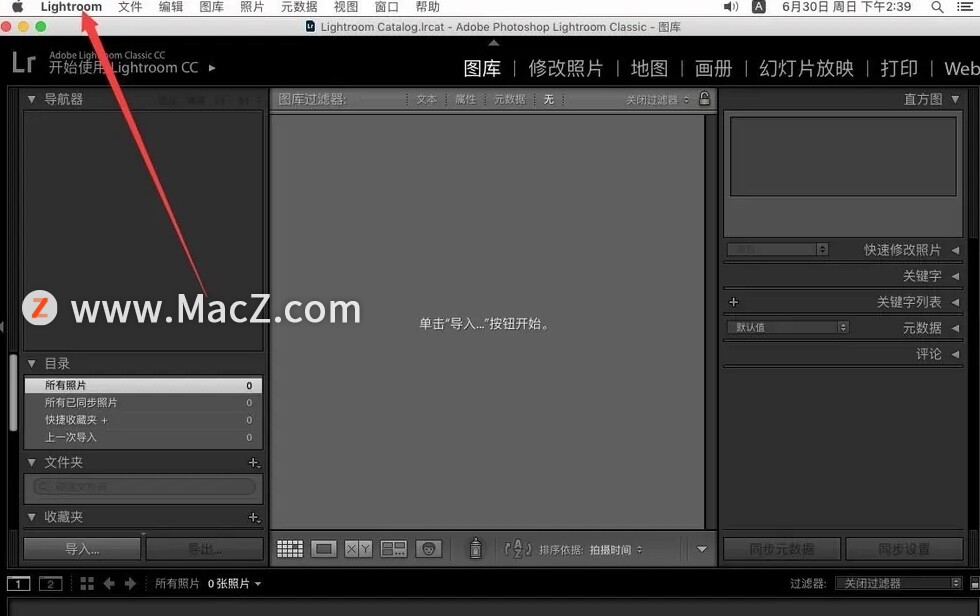Open the 编辑 menu
Viewport: 980px width, 616px height.
pyautogui.click(x=171, y=7)
